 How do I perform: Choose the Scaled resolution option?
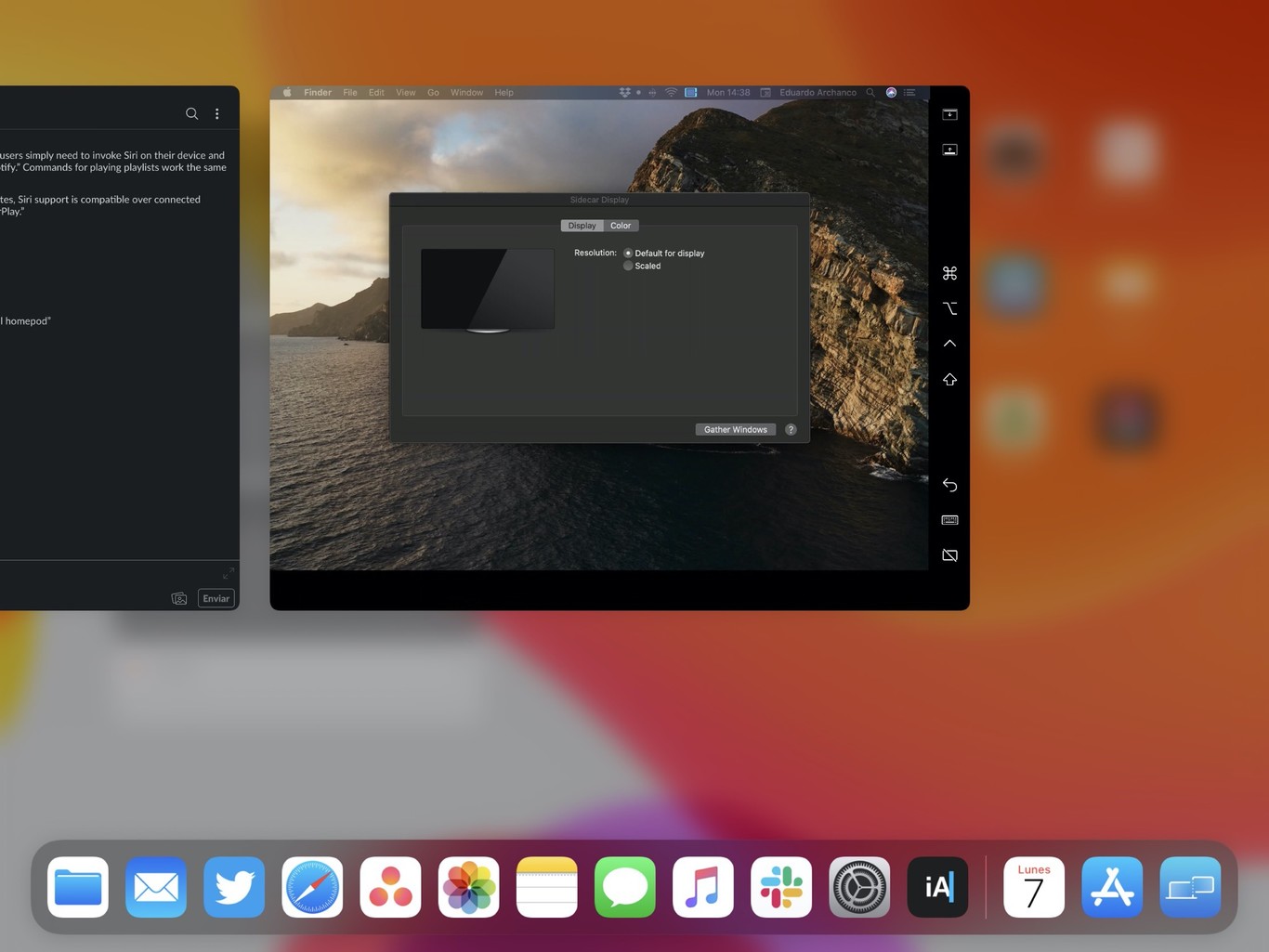[x=628, y=266]
